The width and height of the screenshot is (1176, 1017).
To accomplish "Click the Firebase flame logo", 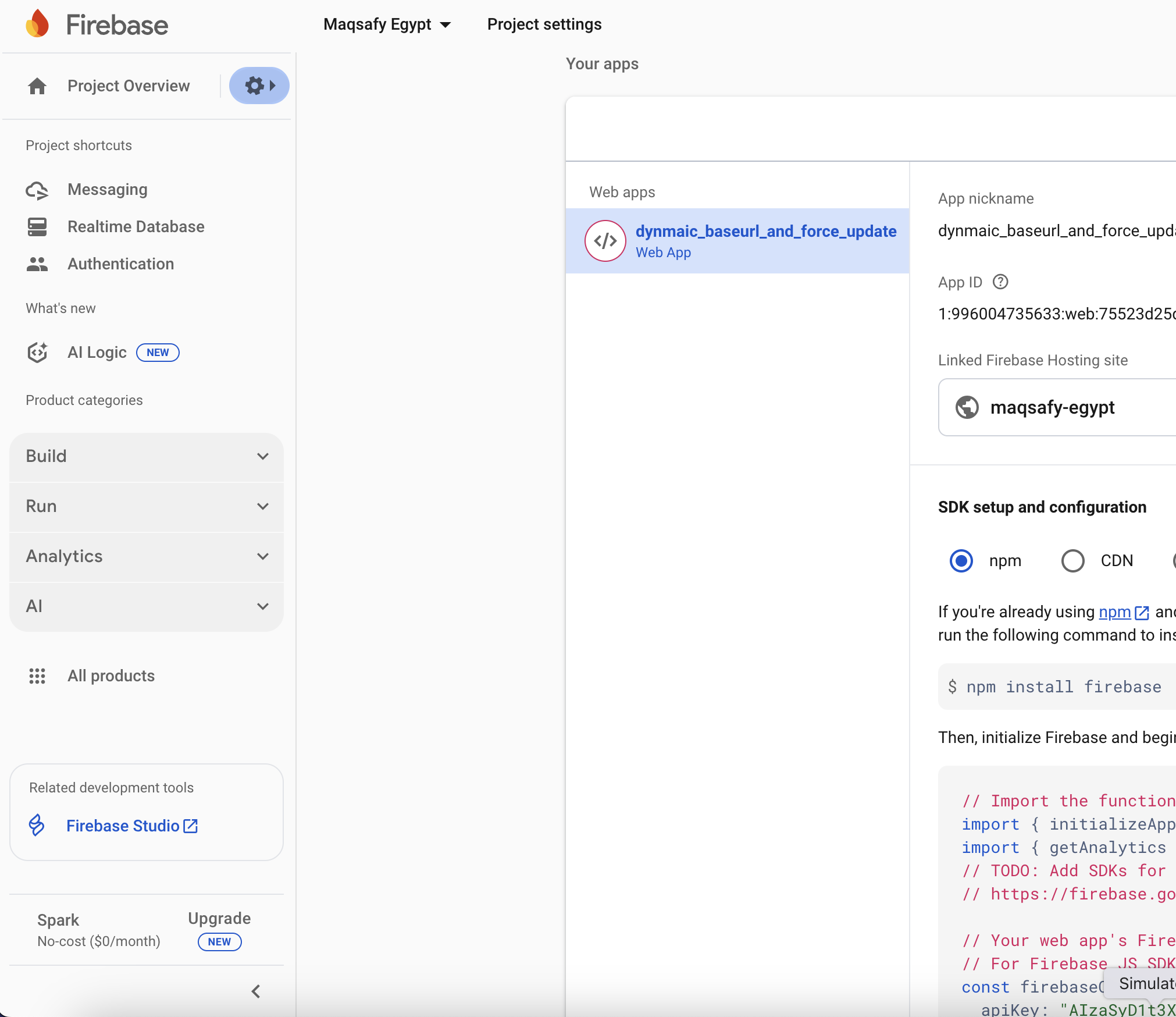I will [37, 24].
